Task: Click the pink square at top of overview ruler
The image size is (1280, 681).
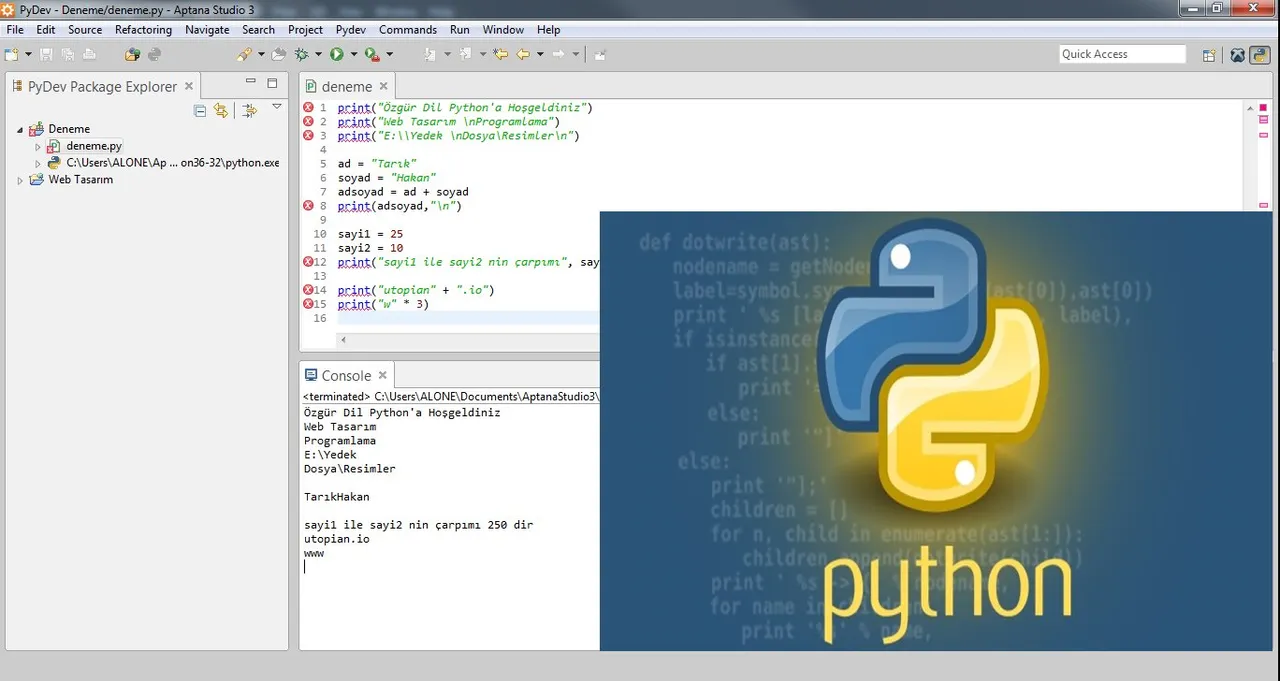Action: [1264, 107]
